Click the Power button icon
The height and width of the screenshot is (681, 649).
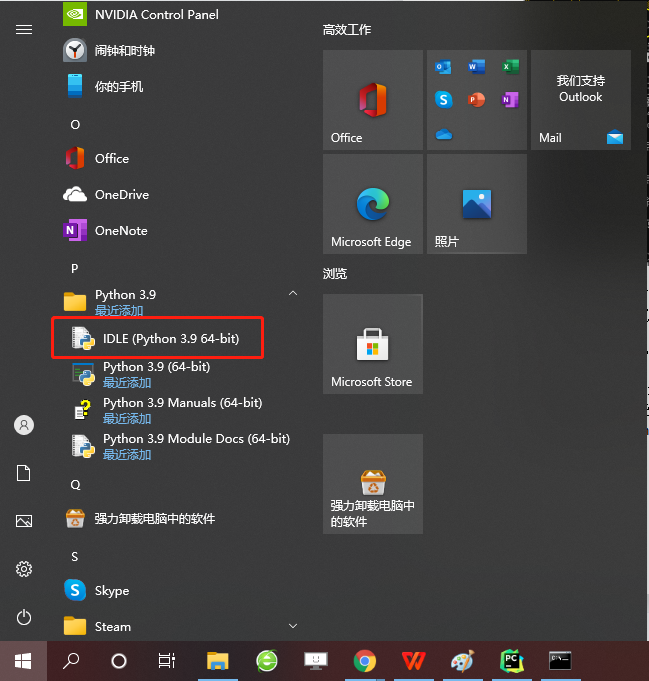click(x=24, y=617)
